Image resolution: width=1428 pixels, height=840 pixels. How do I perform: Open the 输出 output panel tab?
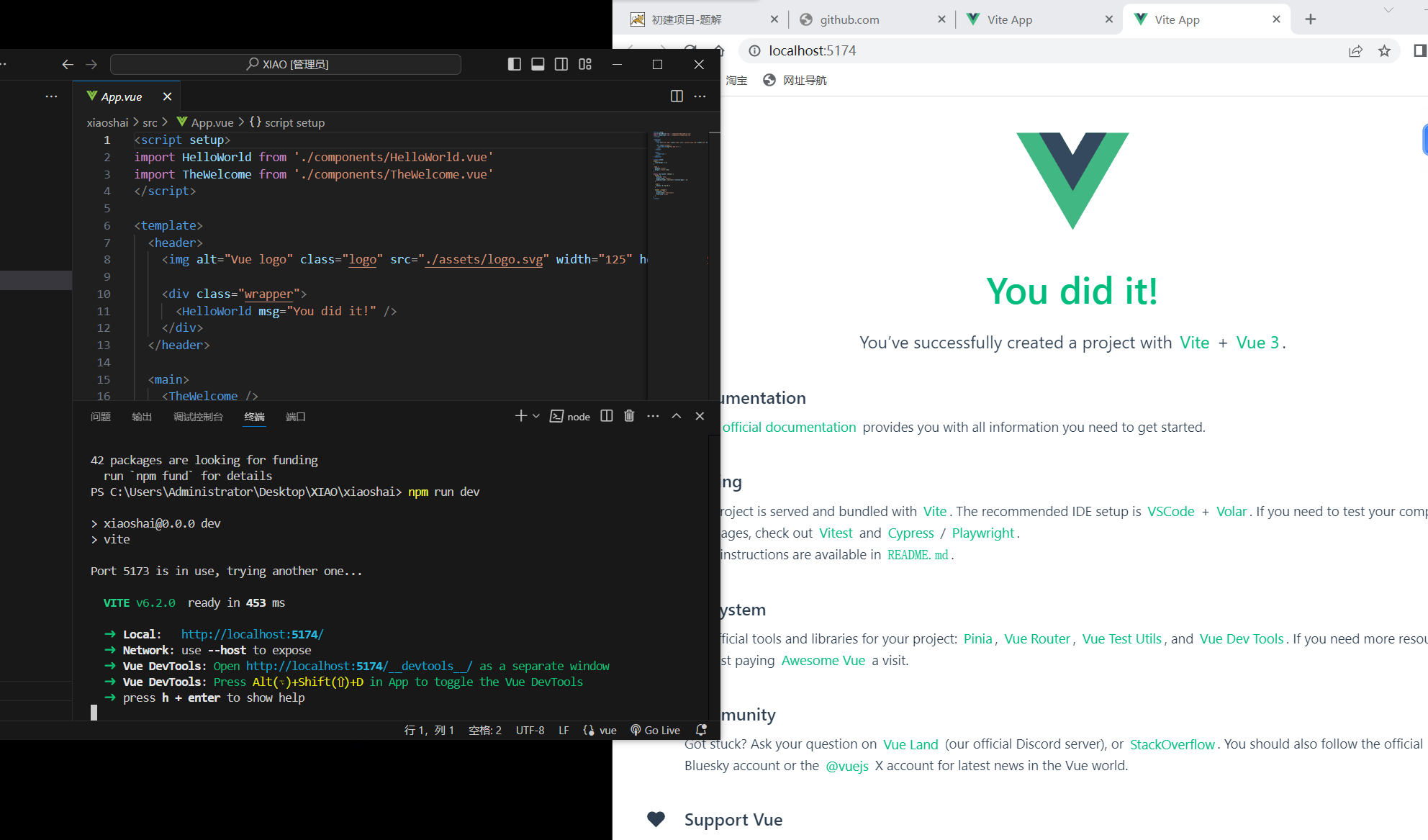click(x=142, y=417)
